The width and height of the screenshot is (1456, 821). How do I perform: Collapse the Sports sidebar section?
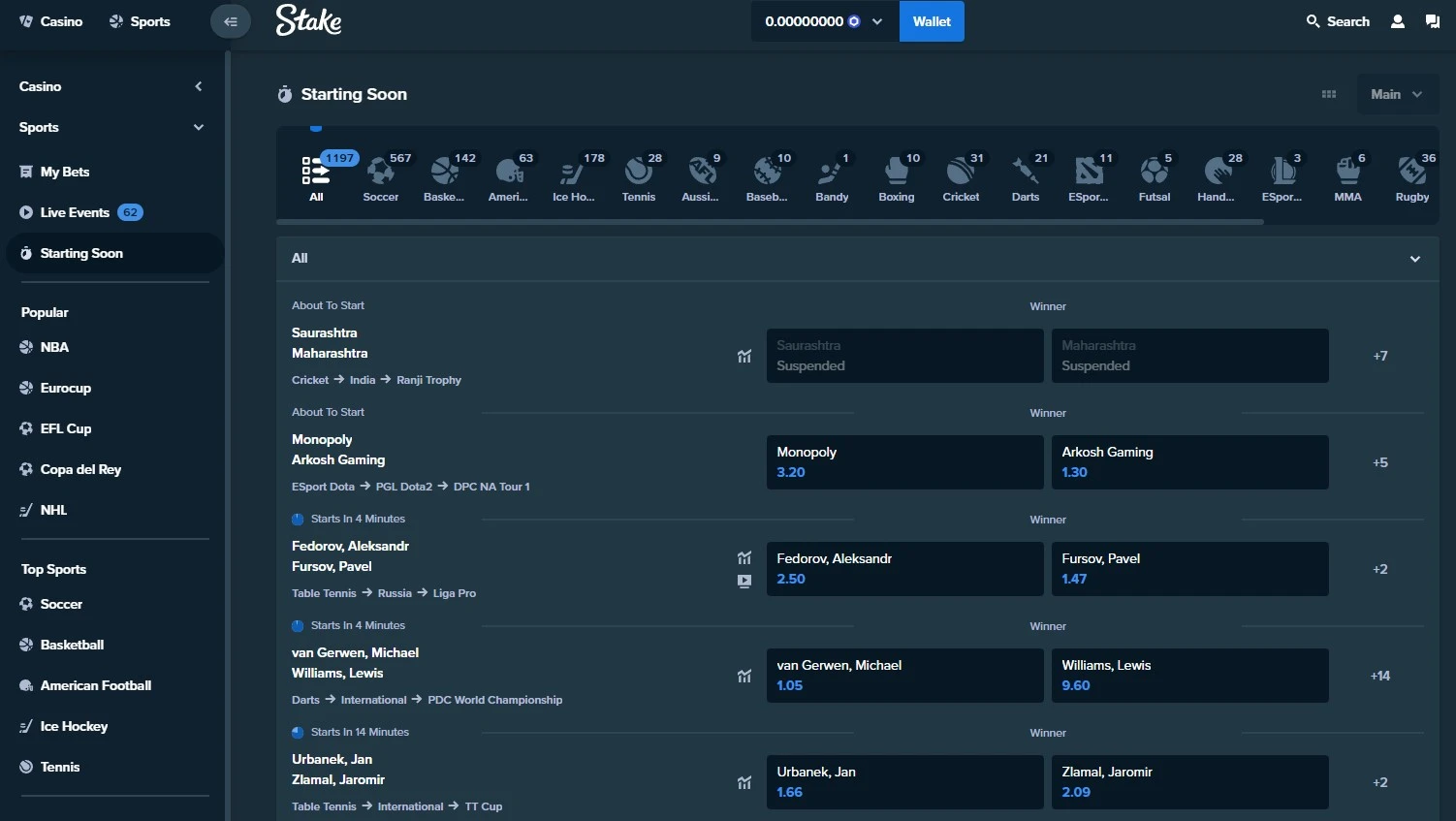pos(199,127)
